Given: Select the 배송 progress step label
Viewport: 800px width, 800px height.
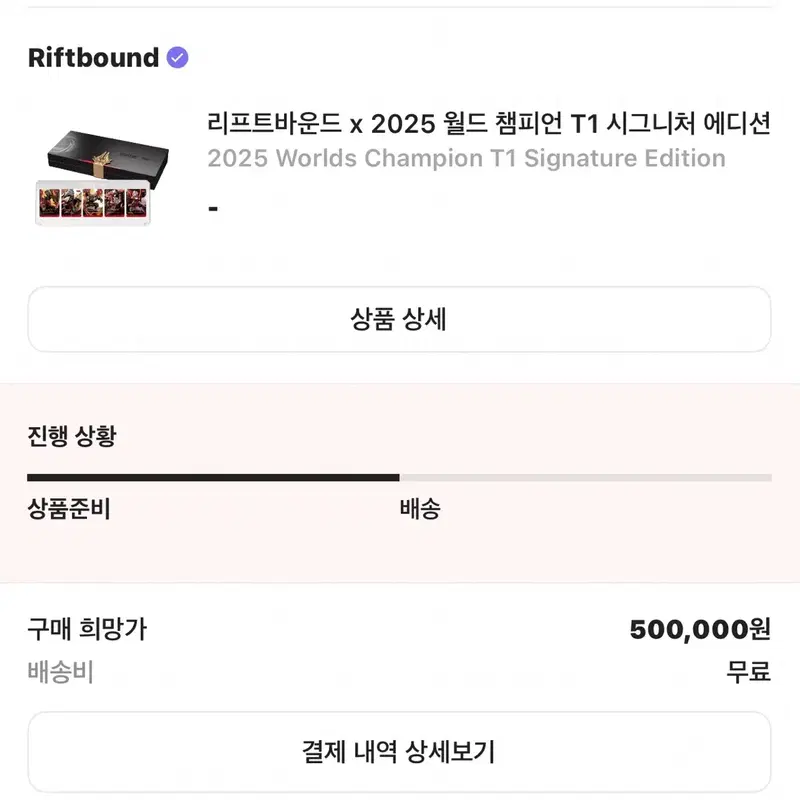Looking at the screenshot, I should 420,509.
